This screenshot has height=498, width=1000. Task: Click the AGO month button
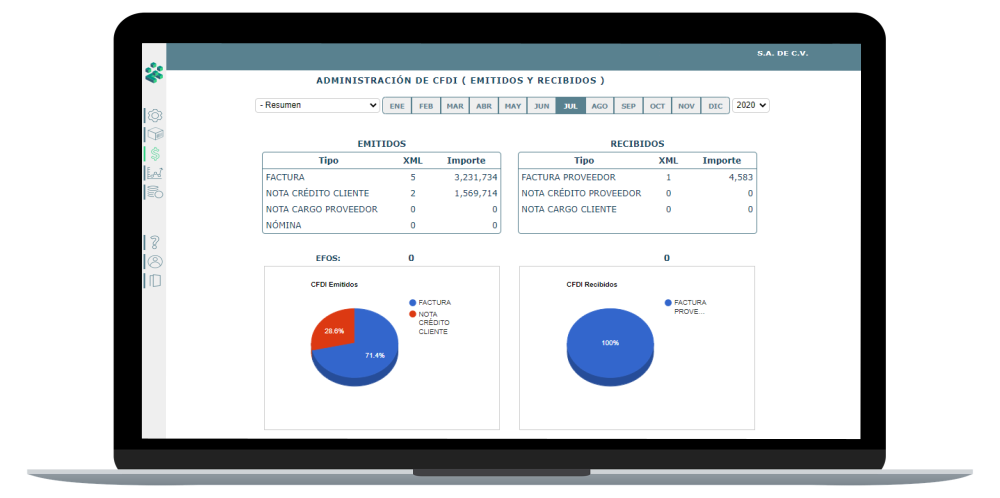pyautogui.click(x=599, y=105)
